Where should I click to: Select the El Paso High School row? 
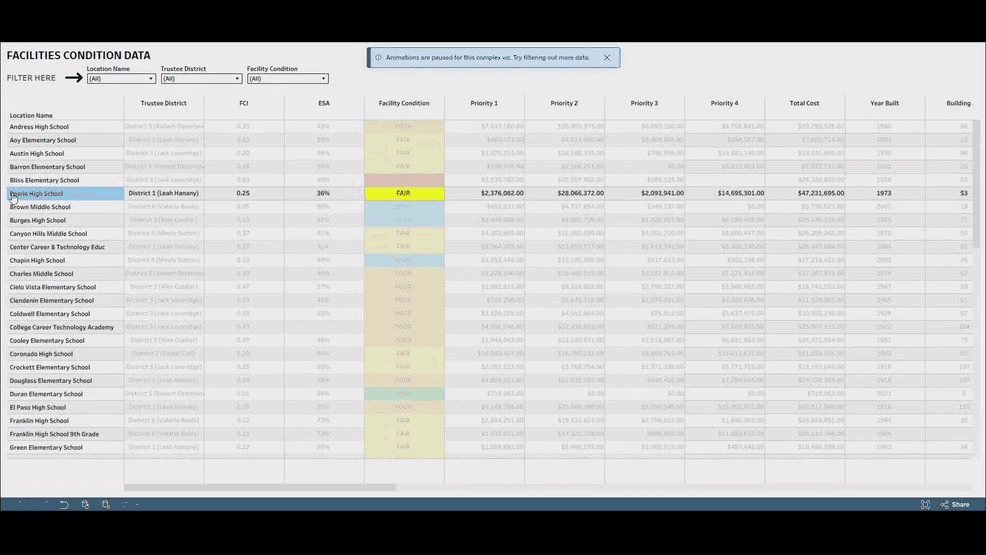coord(38,407)
